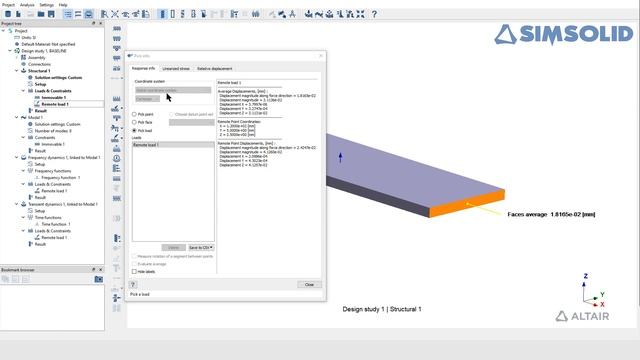
Task: Click the highlighted panel view icon in toolbar
Action: [89, 14]
